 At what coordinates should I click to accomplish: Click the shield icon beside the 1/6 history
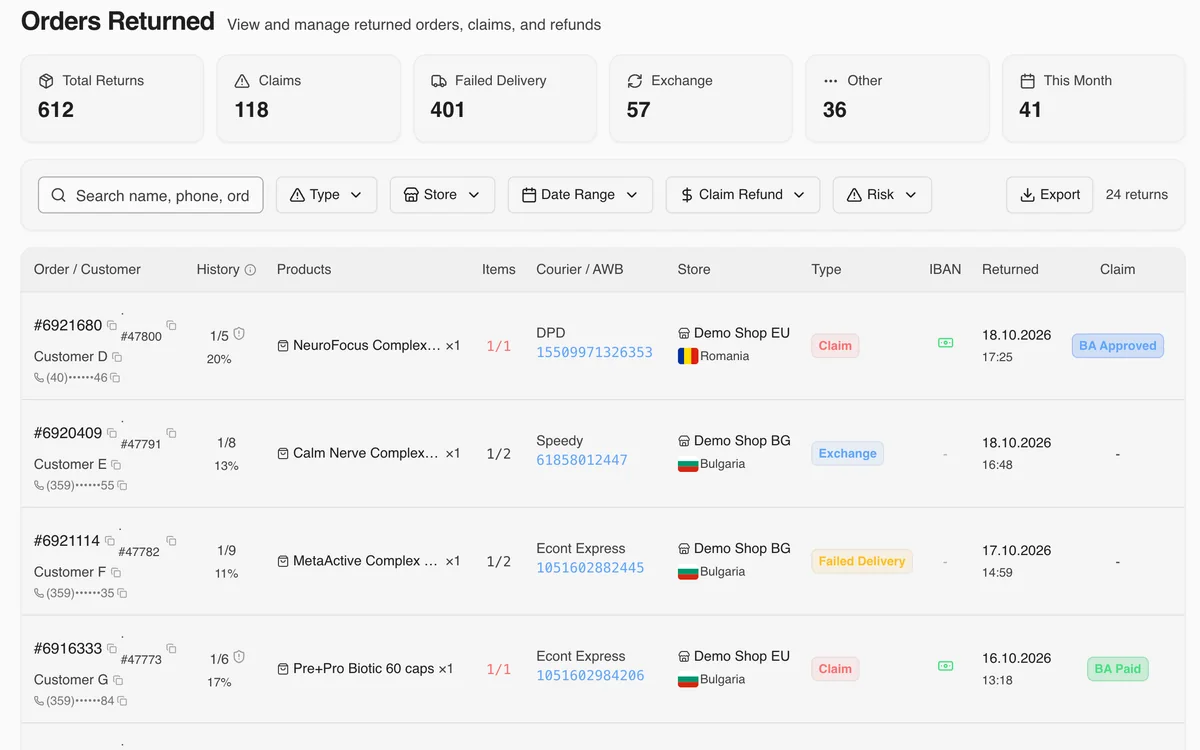(239, 658)
